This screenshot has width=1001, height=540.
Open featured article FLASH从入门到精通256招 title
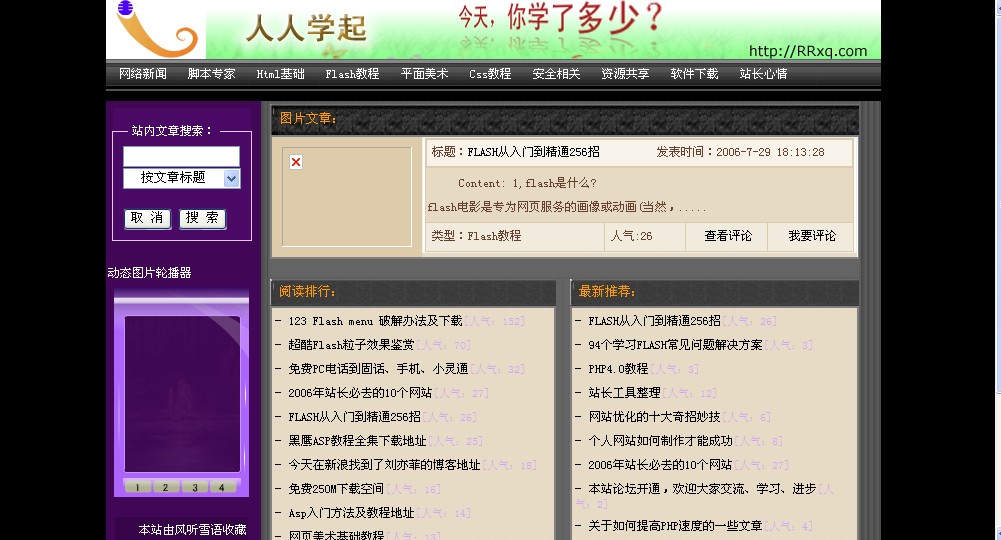coord(533,152)
